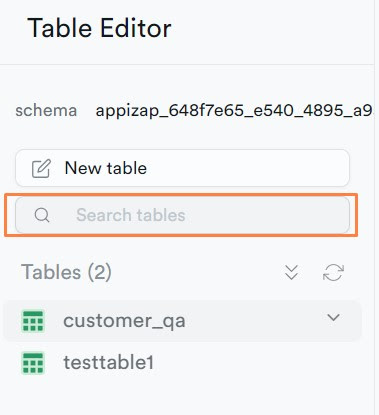Image resolution: width=379 pixels, height=415 pixels.
Task: Expand the customer_qa chevron menu
Action: pos(333,317)
